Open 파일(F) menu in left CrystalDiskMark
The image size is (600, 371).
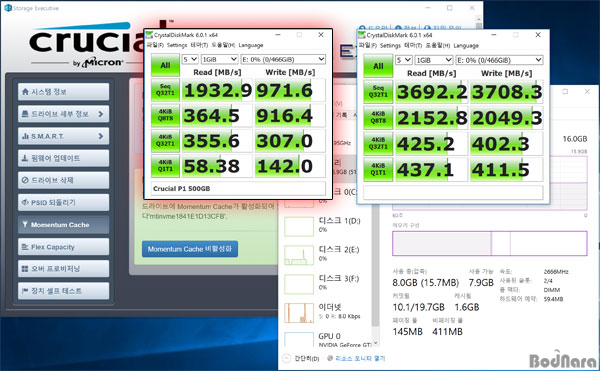click(x=155, y=45)
